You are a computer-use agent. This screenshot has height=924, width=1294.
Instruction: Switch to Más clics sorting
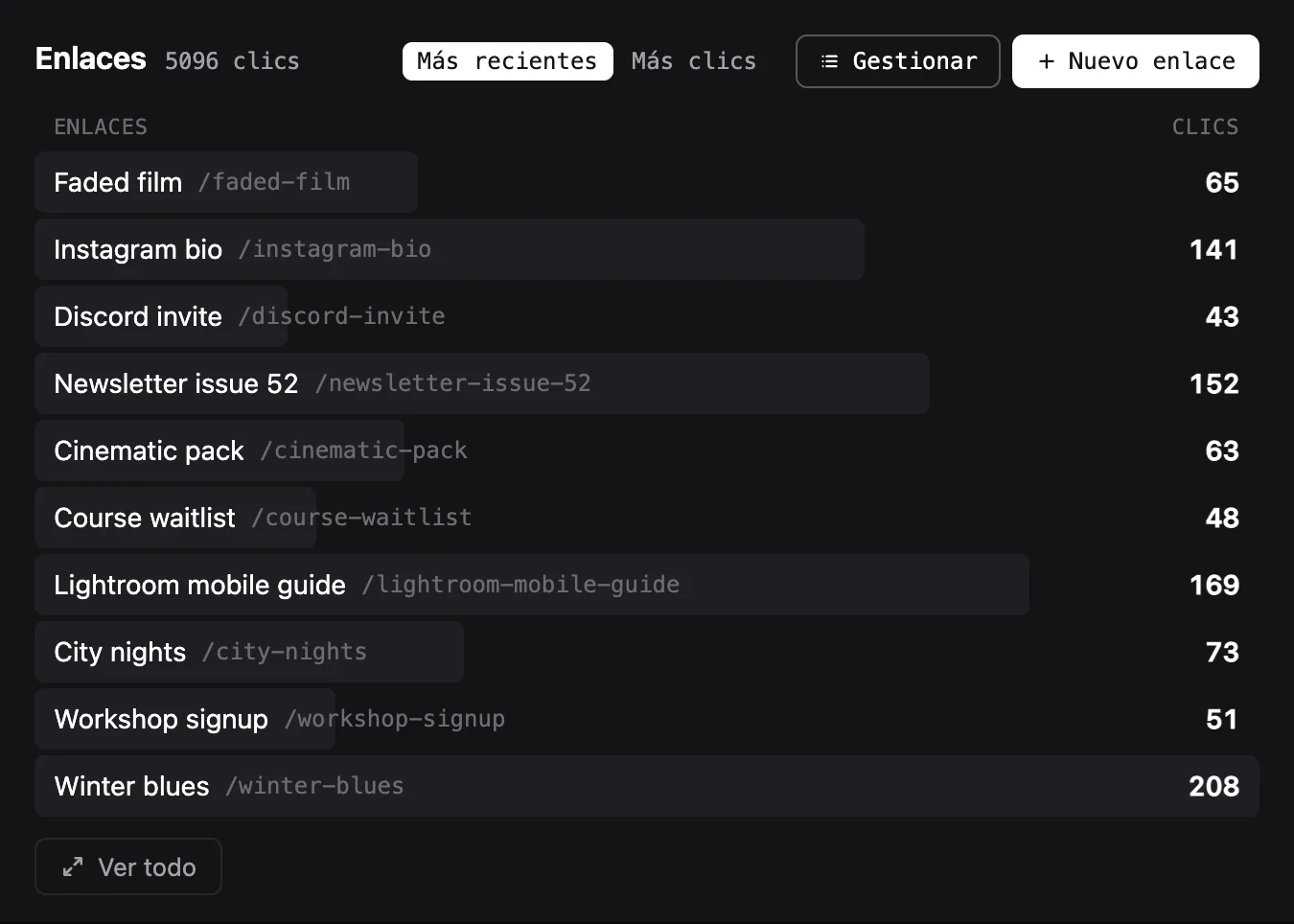(x=694, y=61)
